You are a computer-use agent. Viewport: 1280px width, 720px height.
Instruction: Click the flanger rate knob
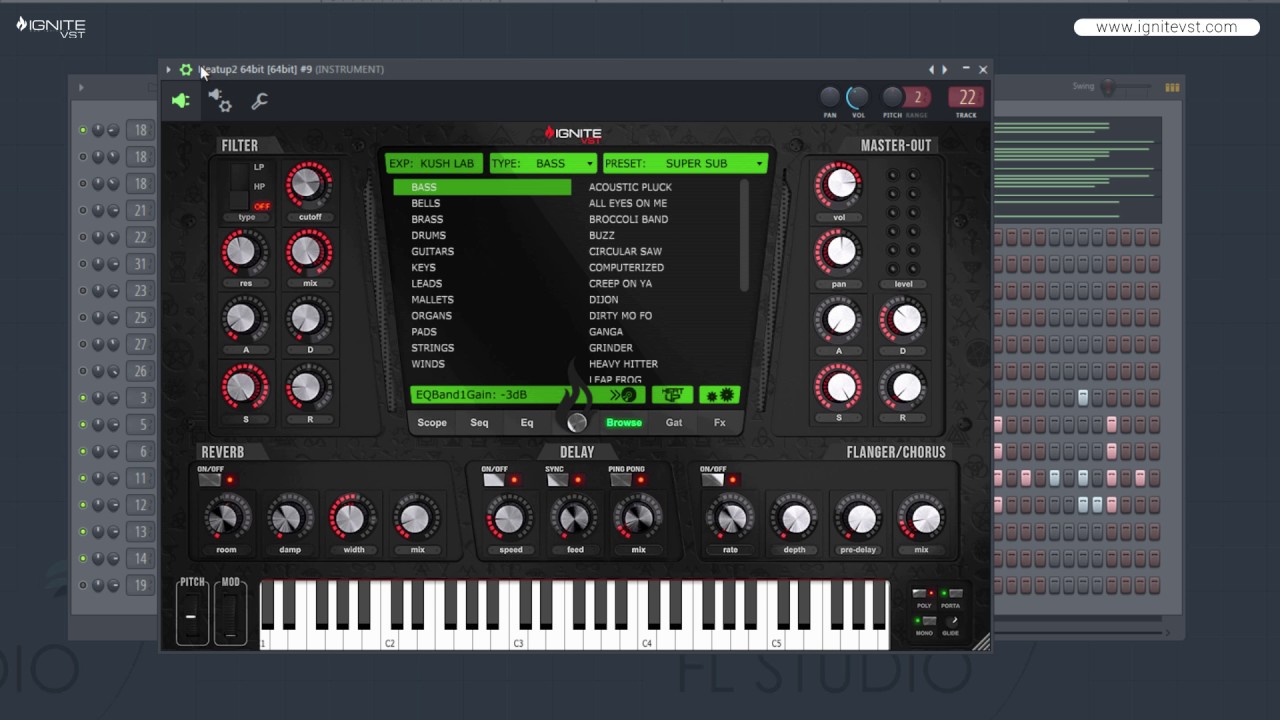[730, 518]
